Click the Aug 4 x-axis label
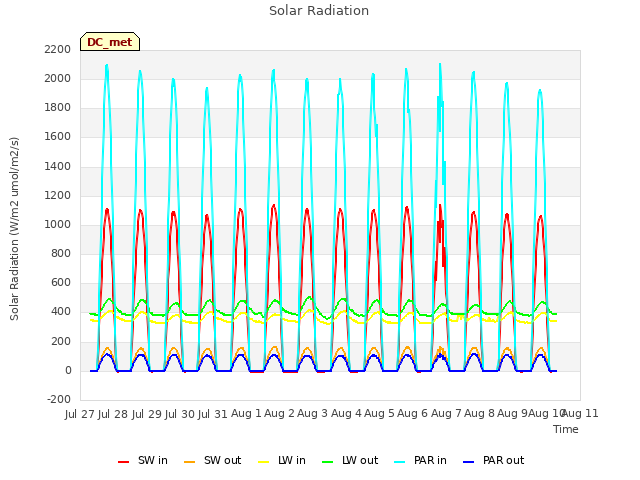640x480 pixels. click(x=346, y=414)
